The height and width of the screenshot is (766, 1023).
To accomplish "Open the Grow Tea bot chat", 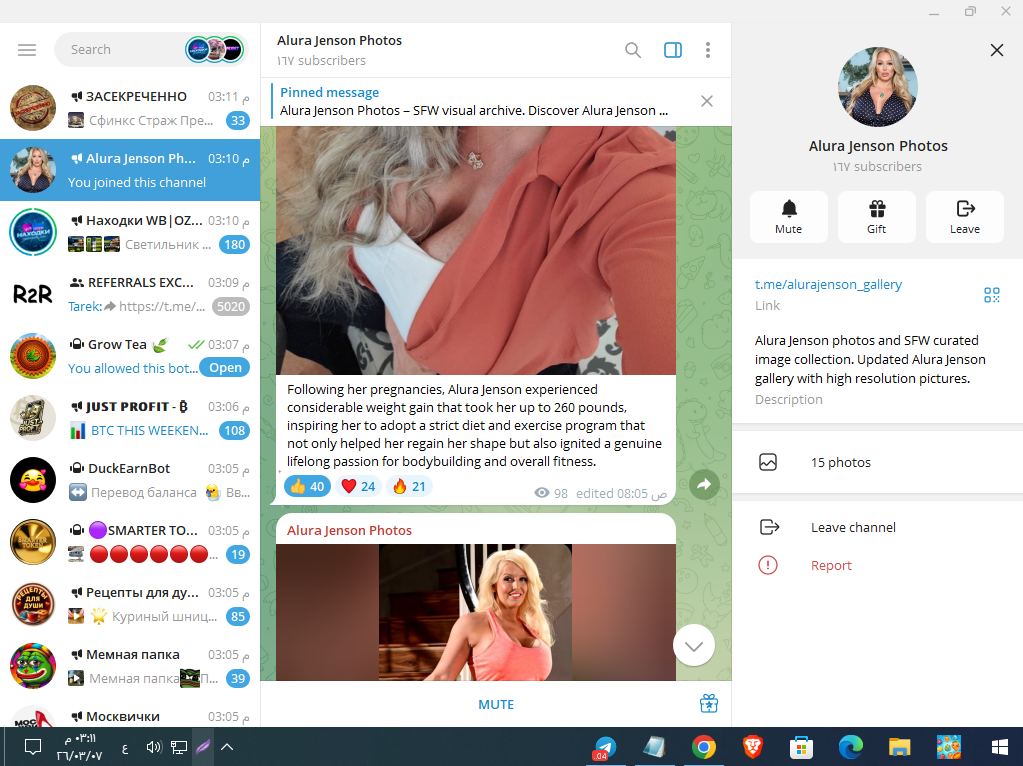I will click(130, 356).
